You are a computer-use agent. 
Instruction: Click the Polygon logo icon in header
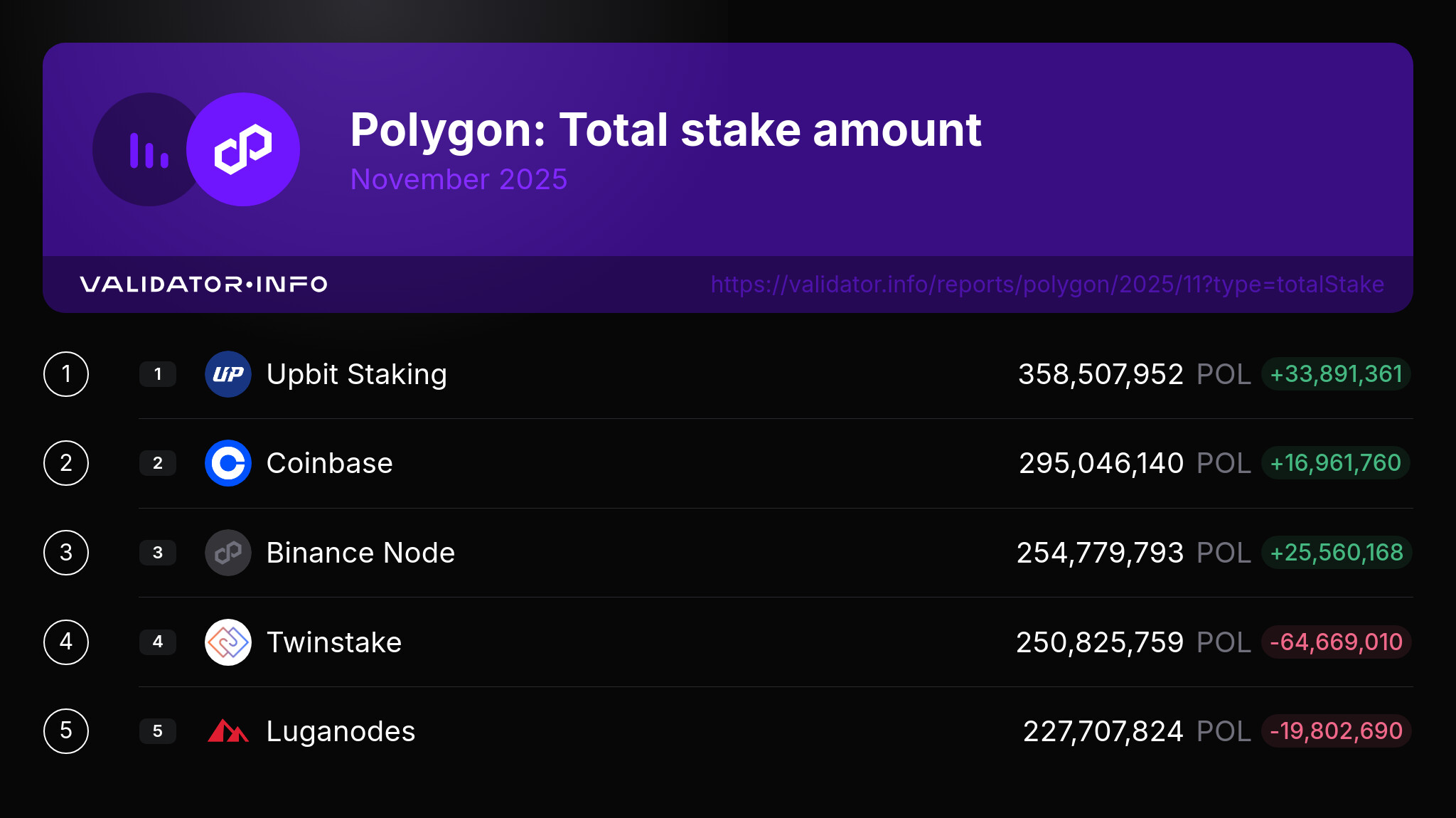pyautogui.click(x=242, y=149)
